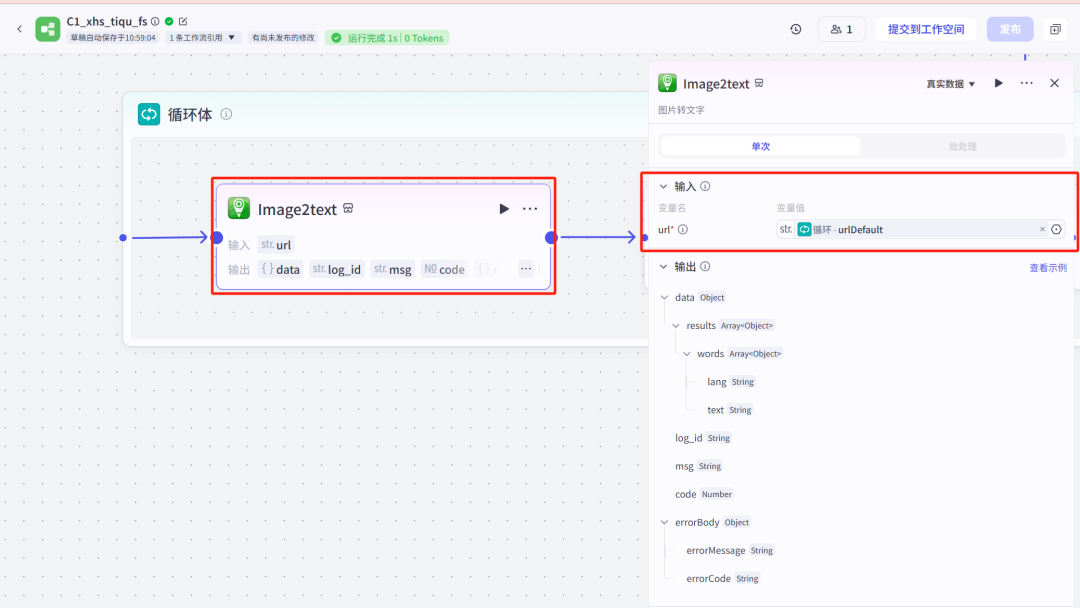
Task: Run the Image2text node on canvas
Action: click(x=503, y=209)
